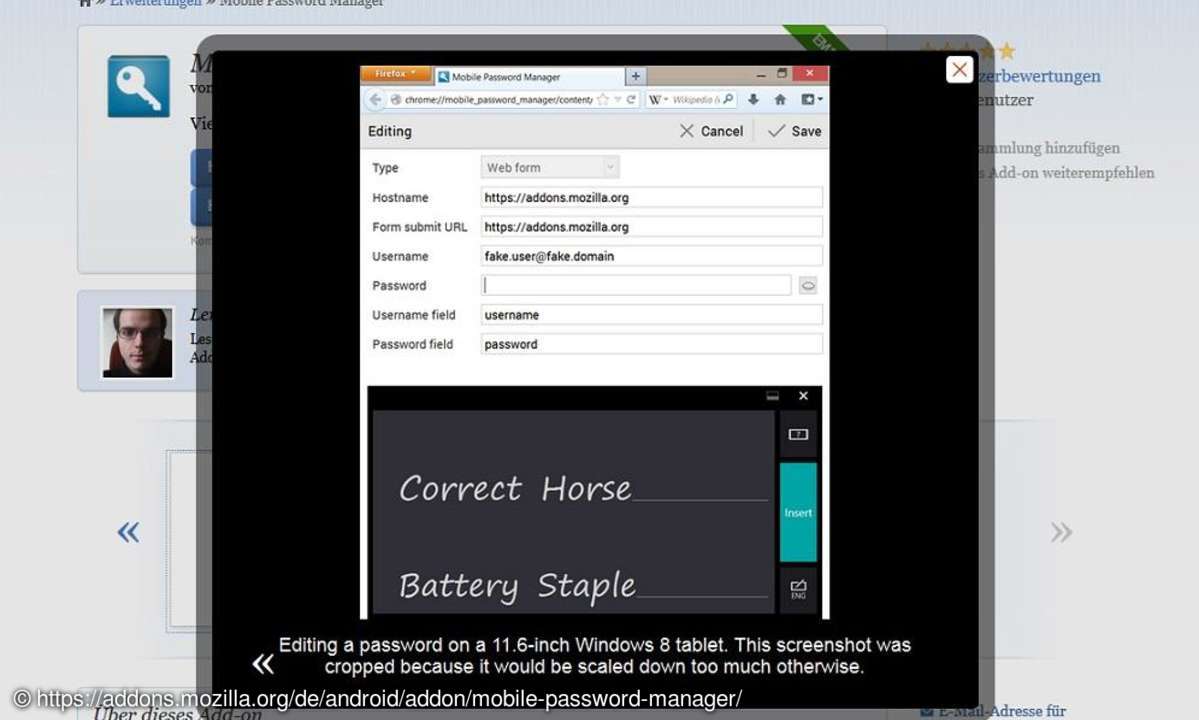This screenshot has height=720, width=1199.
Task: Click browser back arrow button
Action: pos(375,99)
